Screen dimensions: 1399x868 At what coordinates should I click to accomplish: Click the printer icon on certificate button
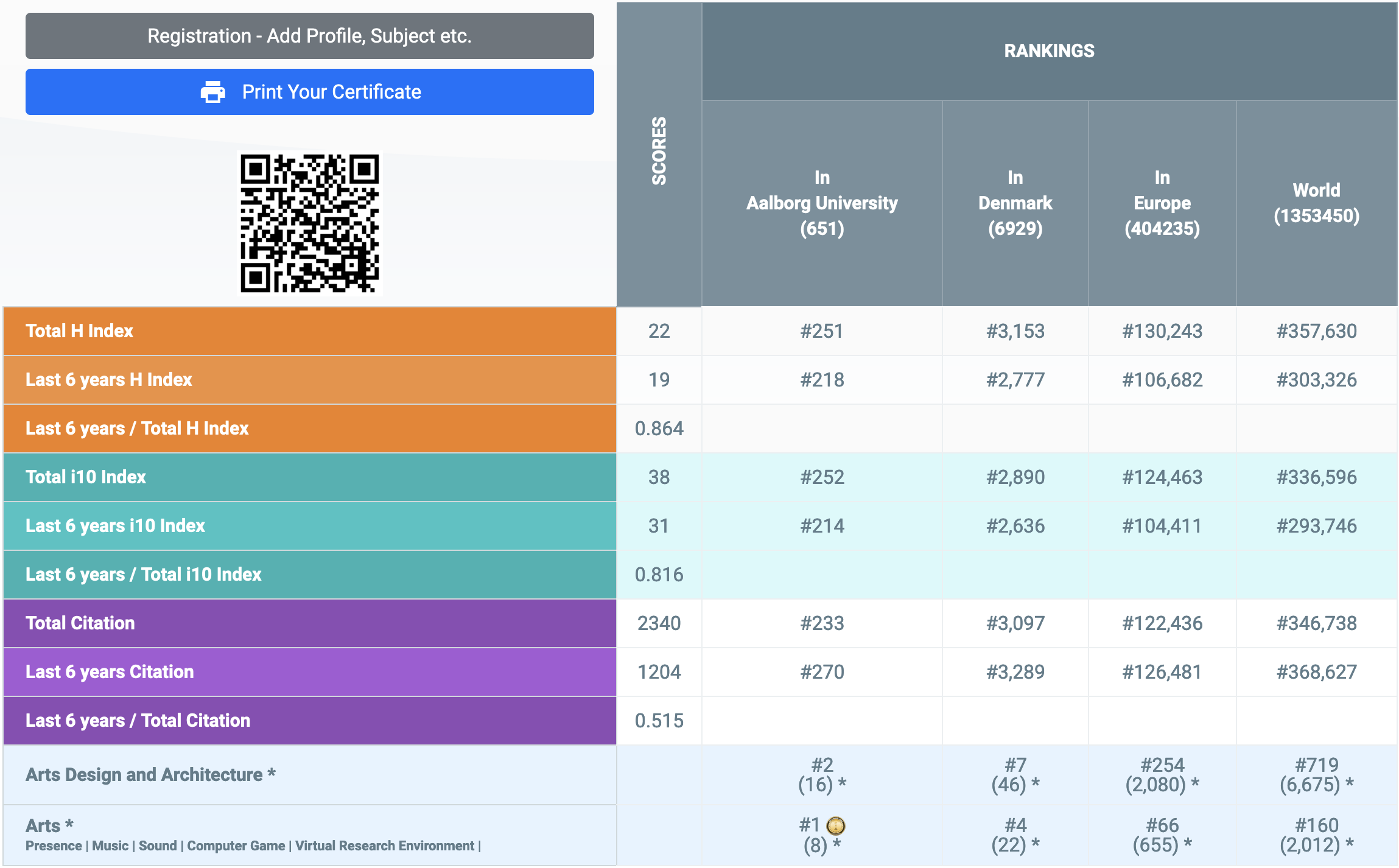pos(212,92)
